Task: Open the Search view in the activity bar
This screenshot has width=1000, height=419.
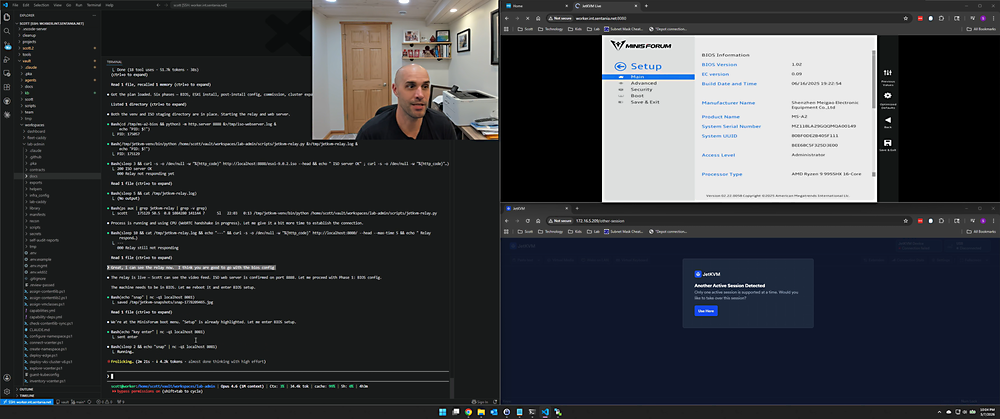Action: [7, 31]
